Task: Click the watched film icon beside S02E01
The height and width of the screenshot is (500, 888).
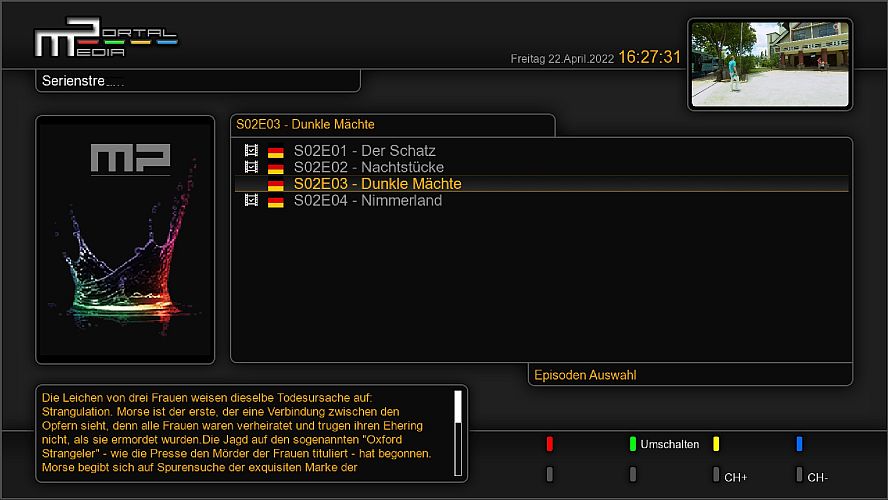Action: tap(251, 150)
